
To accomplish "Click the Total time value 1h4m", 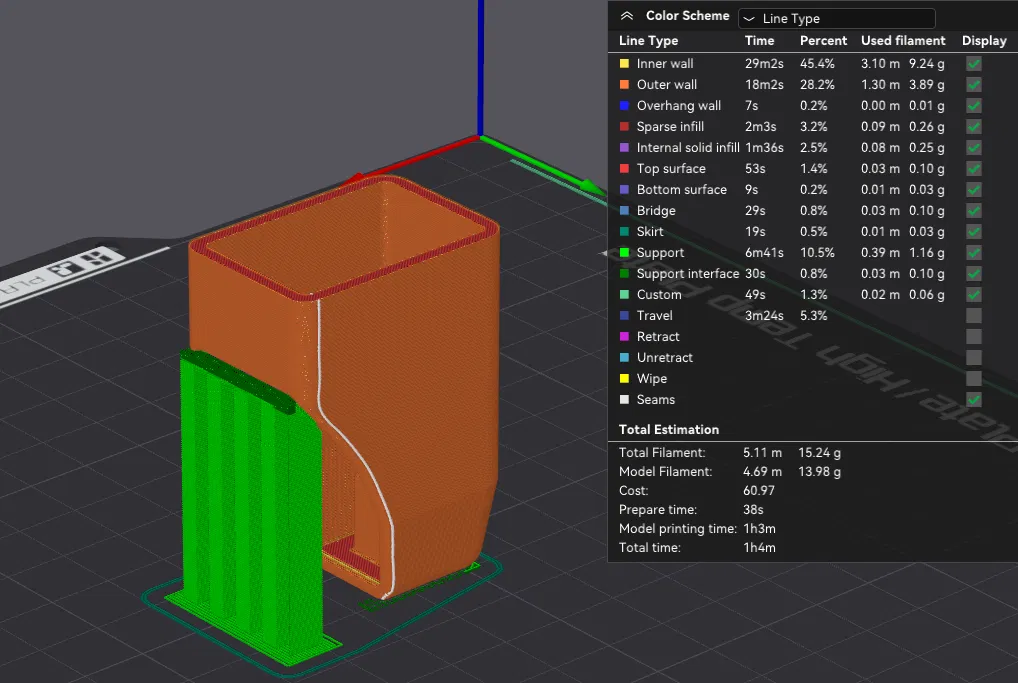I will [x=760, y=547].
